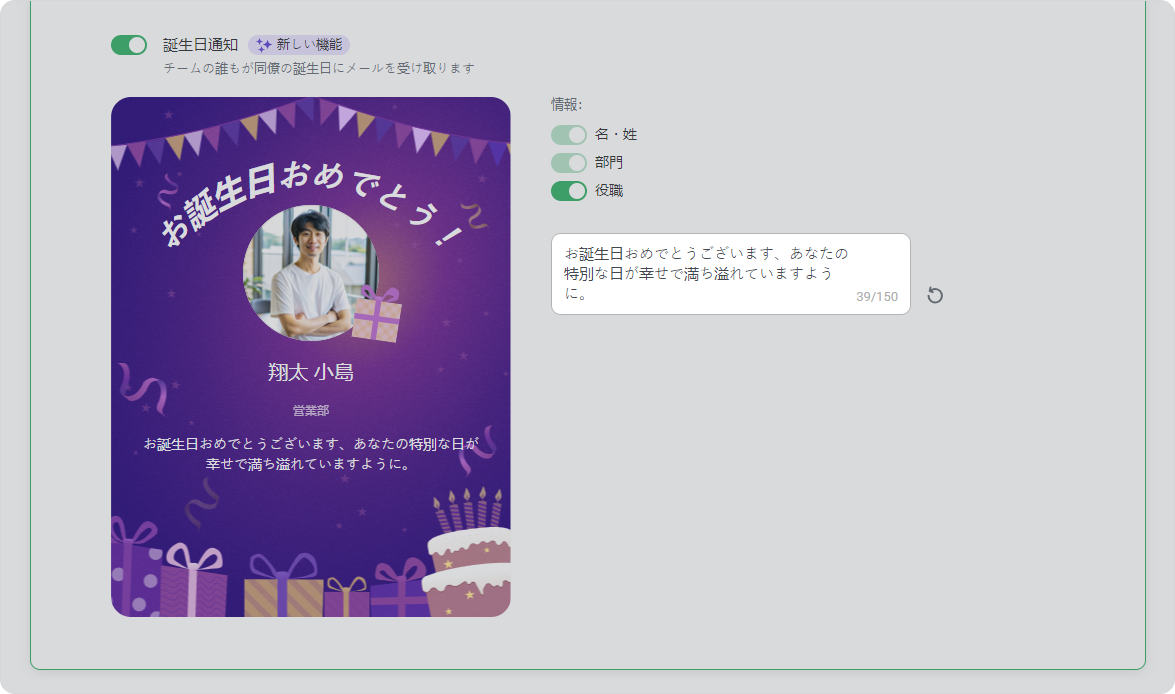
Task: Click the 39/150 character counter
Action: [x=877, y=297]
